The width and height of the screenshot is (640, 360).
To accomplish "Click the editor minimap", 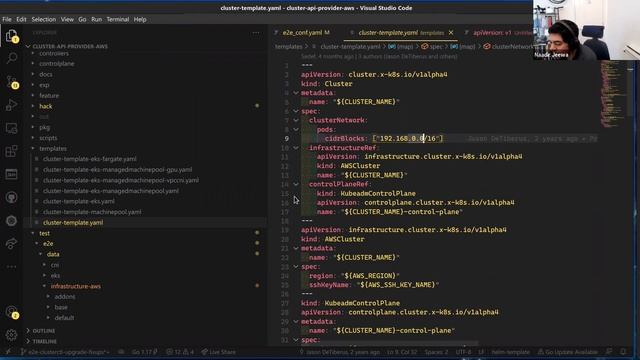I will (611, 94).
